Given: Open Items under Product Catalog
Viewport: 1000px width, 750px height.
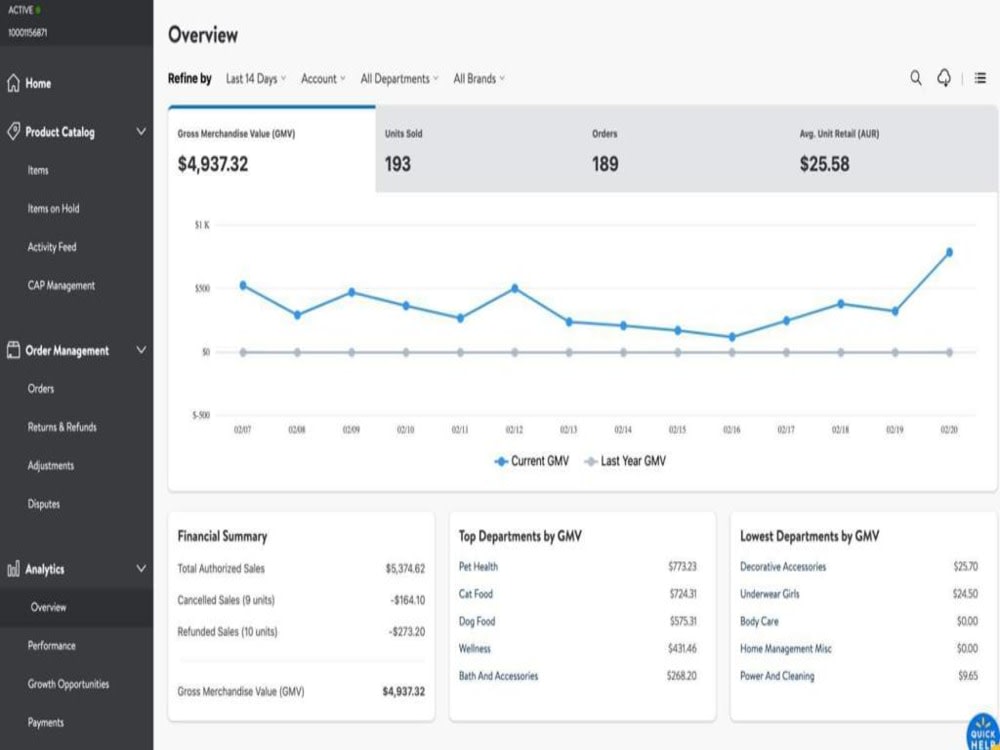Looking at the screenshot, I should (38, 170).
